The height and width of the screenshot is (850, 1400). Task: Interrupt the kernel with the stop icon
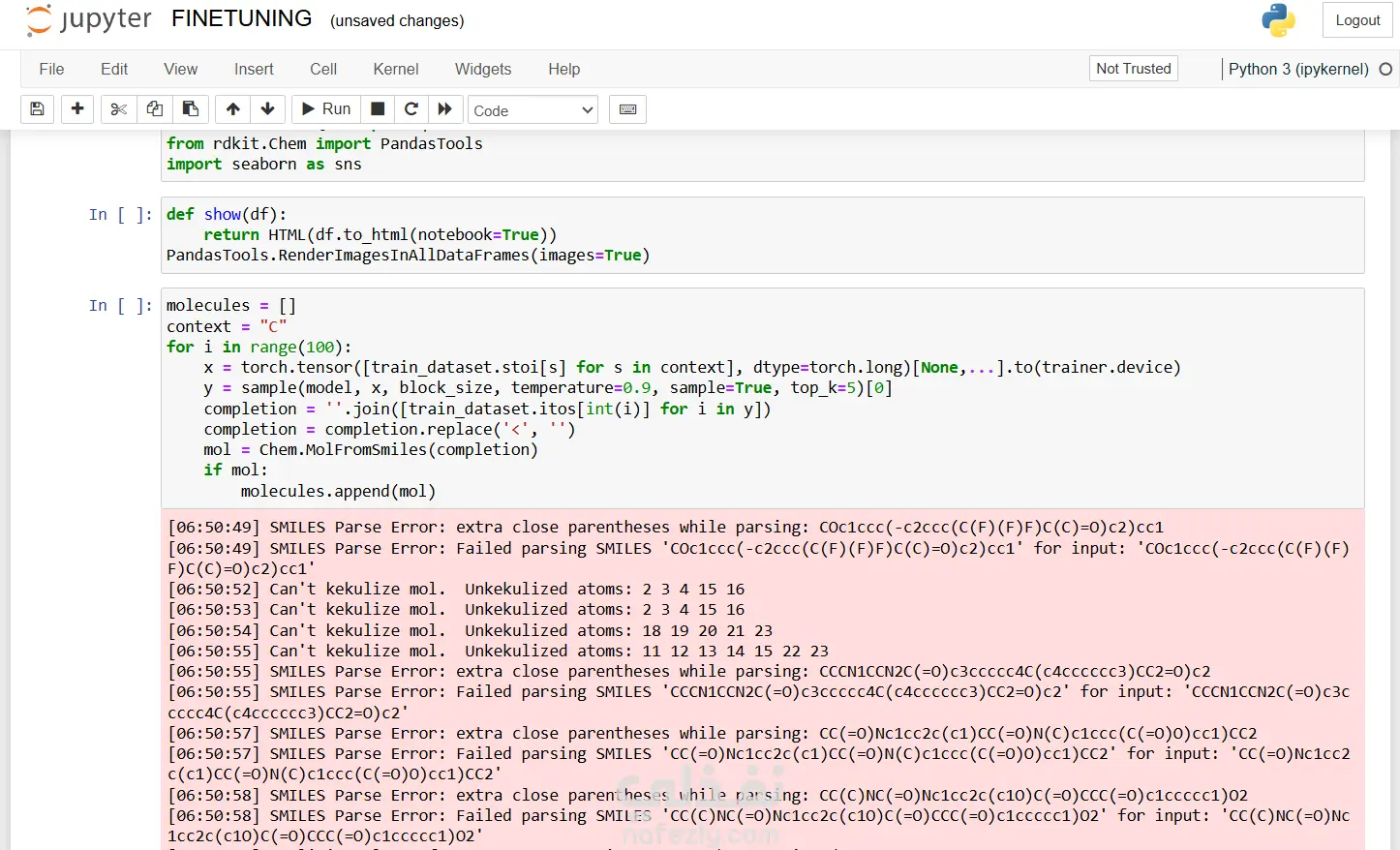(379, 109)
